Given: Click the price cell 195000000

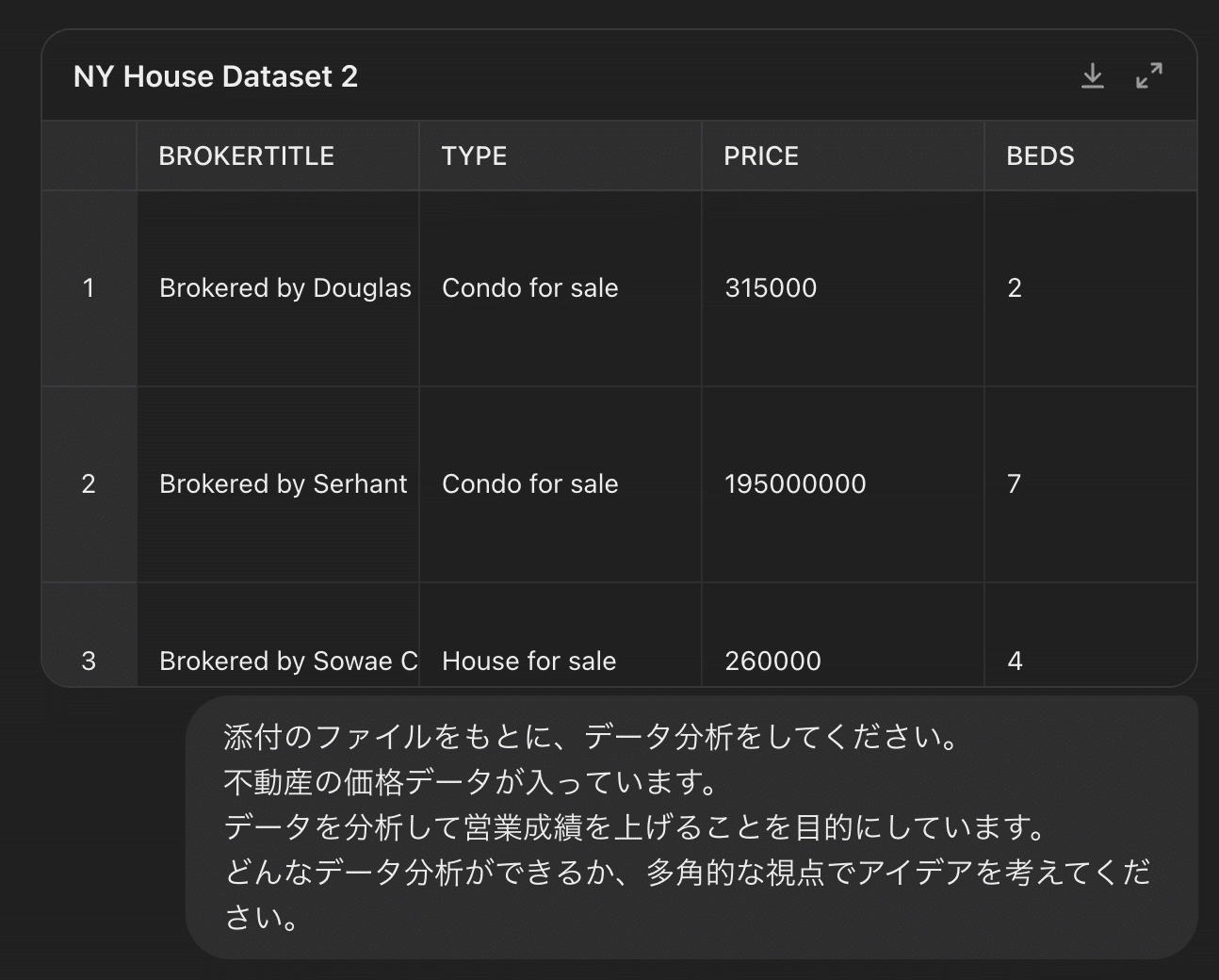Looking at the screenshot, I should tap(795, 484).
